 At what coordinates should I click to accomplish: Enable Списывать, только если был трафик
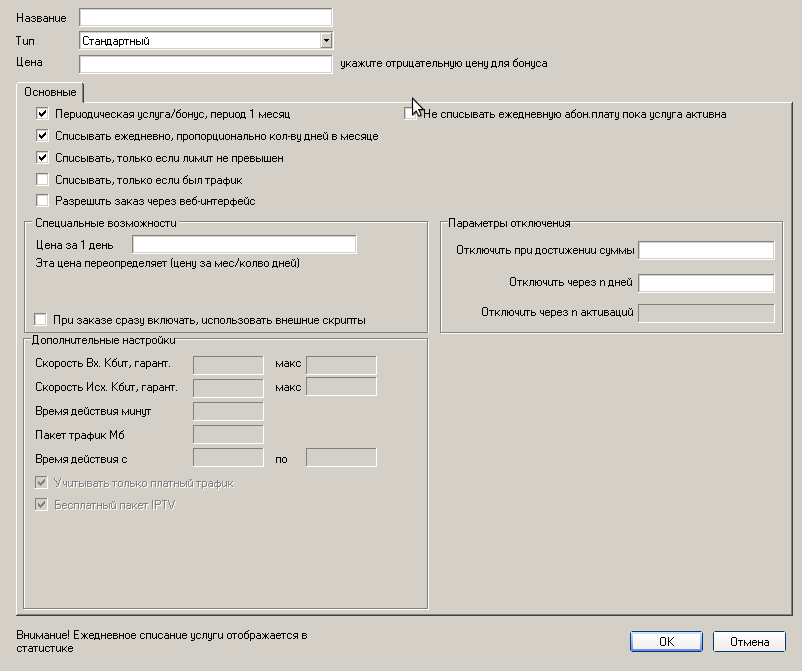[42, 180]
